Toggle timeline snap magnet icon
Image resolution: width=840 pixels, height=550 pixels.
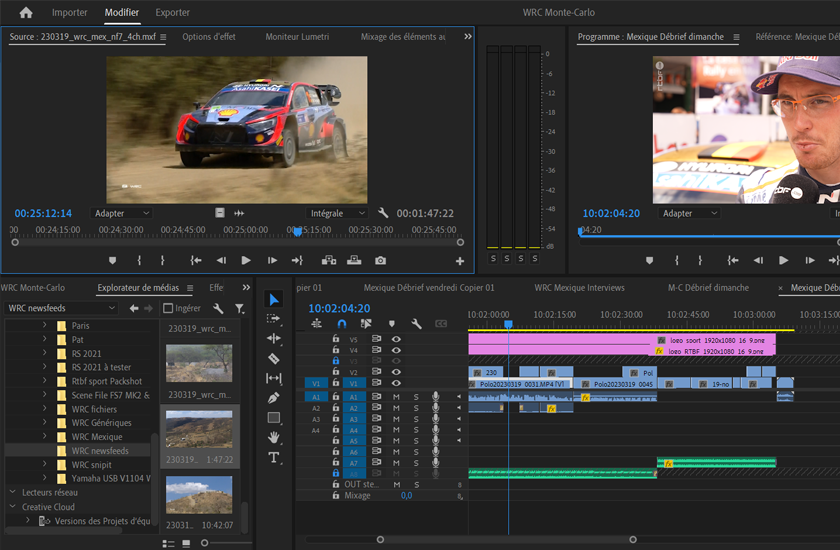click(342, 323)
